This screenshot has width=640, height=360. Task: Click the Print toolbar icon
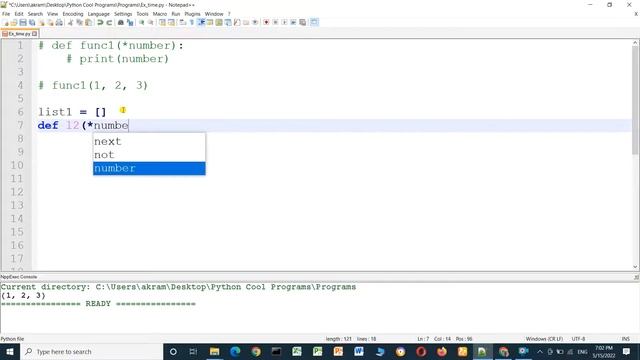(x=59, y=22)
